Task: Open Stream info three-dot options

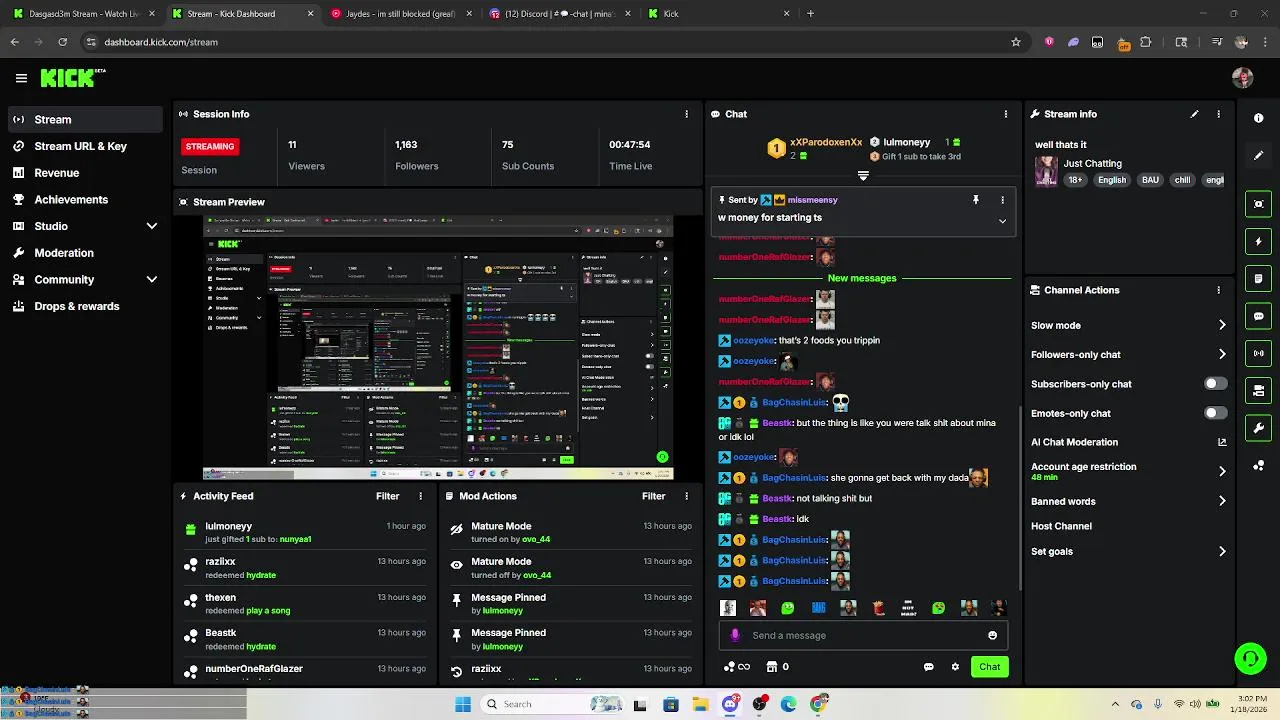Action: 1218,114
